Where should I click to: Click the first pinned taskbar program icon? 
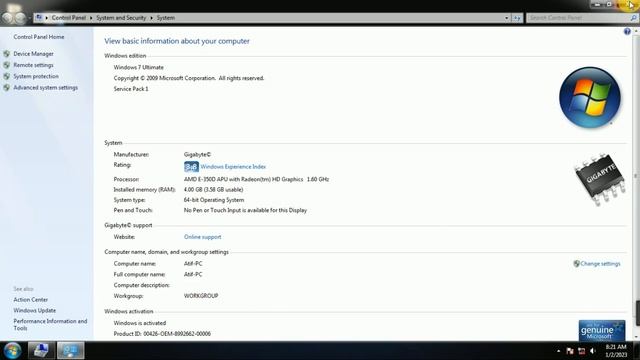point(40,351)
